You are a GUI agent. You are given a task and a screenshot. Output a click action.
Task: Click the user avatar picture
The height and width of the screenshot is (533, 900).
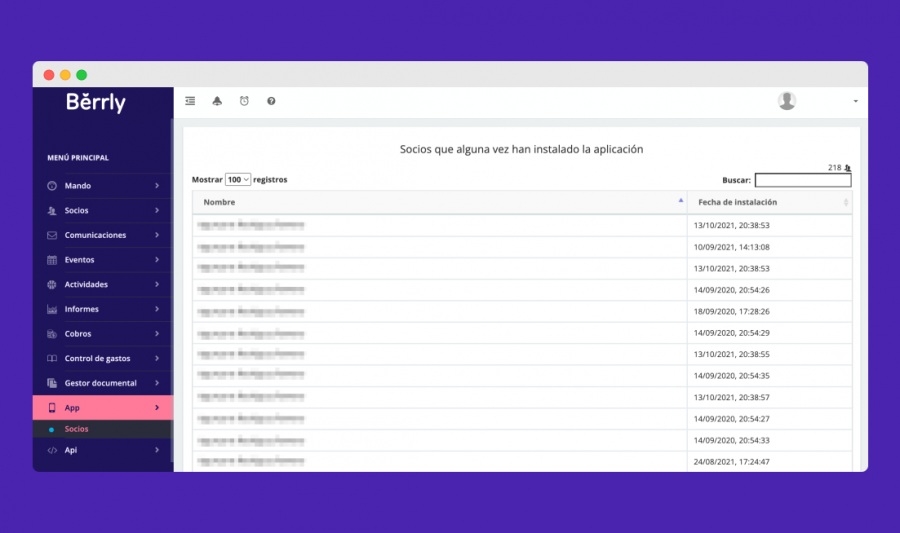pyautogui.click(x=786, y=100)
